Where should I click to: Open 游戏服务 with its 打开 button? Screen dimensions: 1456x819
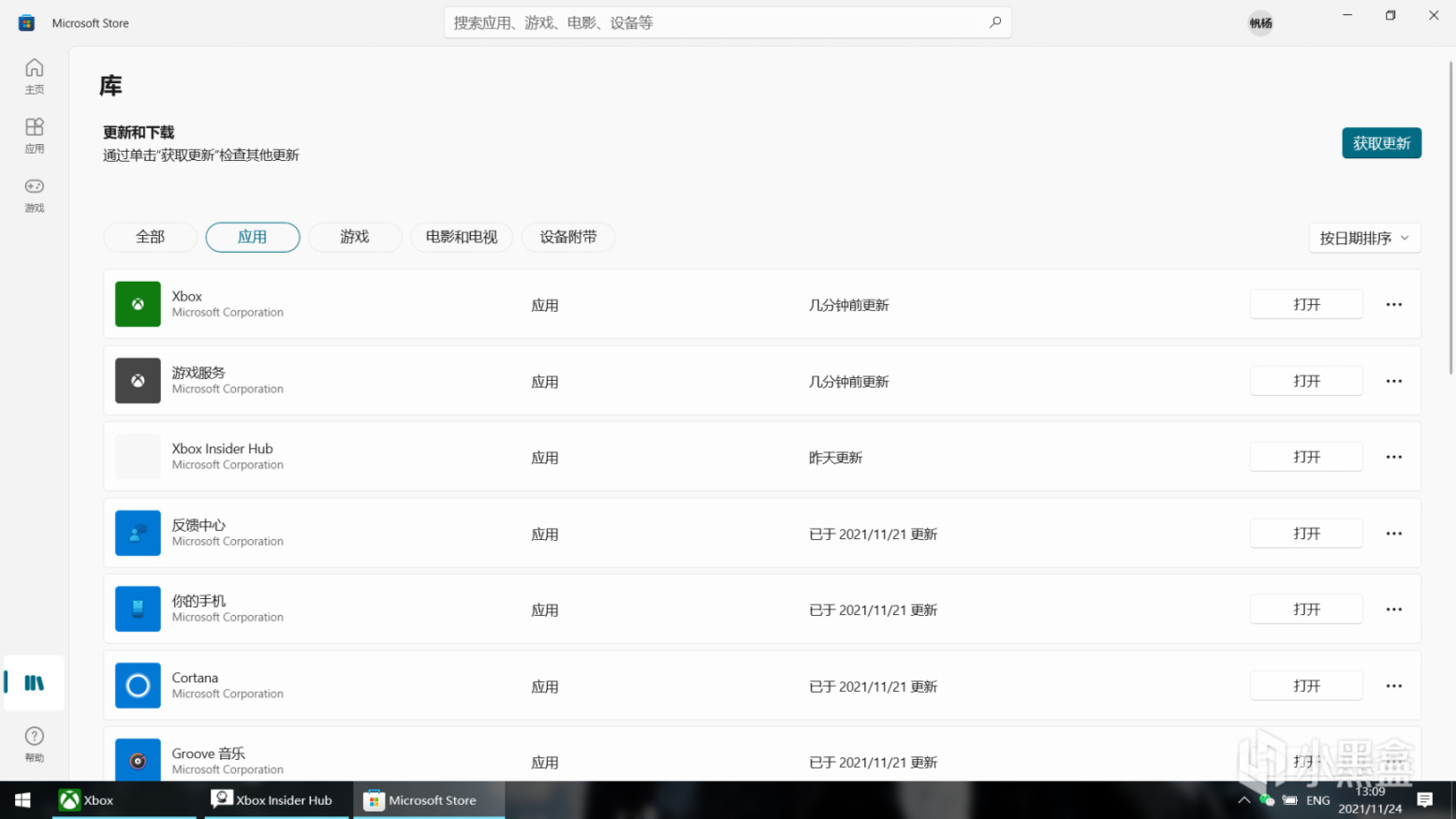coord(1306,381)
